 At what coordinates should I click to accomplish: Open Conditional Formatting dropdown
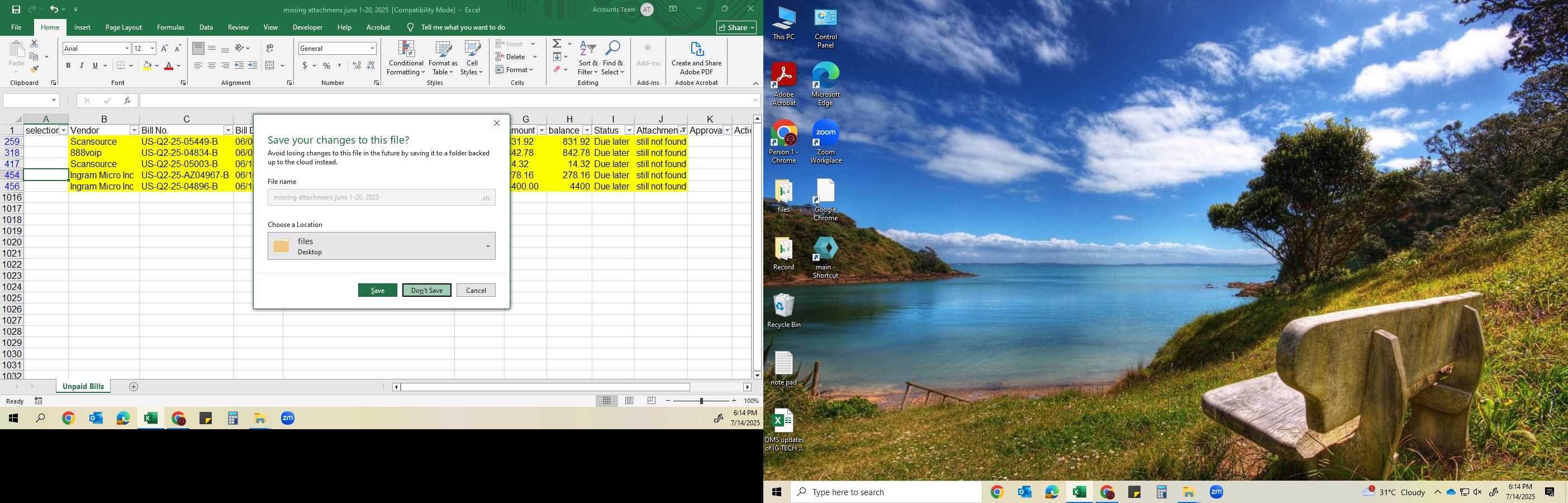click(x=406, y=59)
